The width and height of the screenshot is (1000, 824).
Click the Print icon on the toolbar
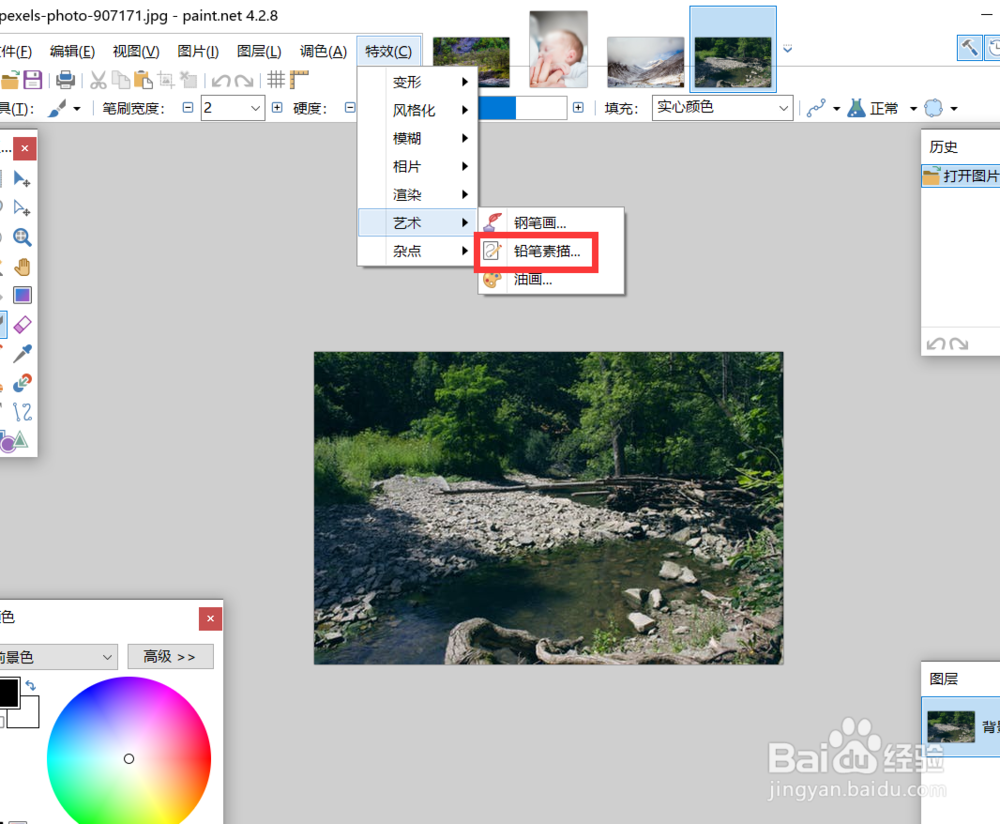pyautogui.click(x=66, y=79)
